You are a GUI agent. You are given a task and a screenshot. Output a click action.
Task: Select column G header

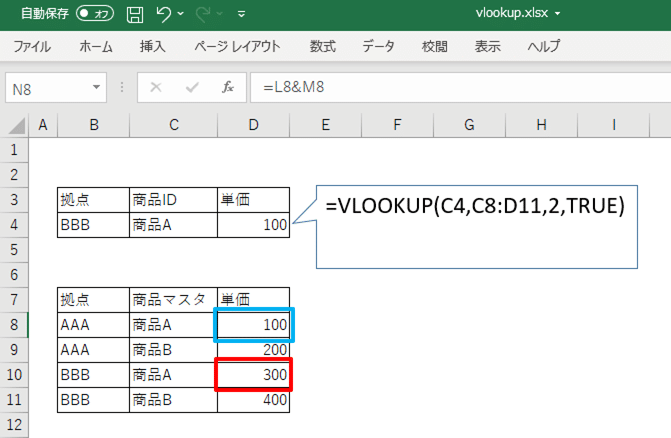[x=469, y=125]
